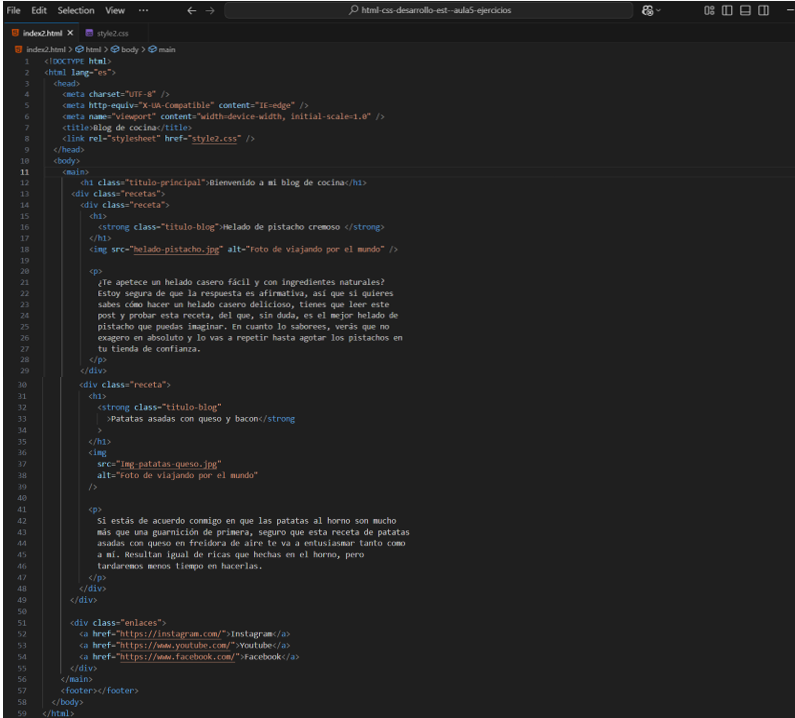Image resolution: width=795 pixels, height=718 pixels.
Task: Toggle the secondary side bar
Action: 764,10
